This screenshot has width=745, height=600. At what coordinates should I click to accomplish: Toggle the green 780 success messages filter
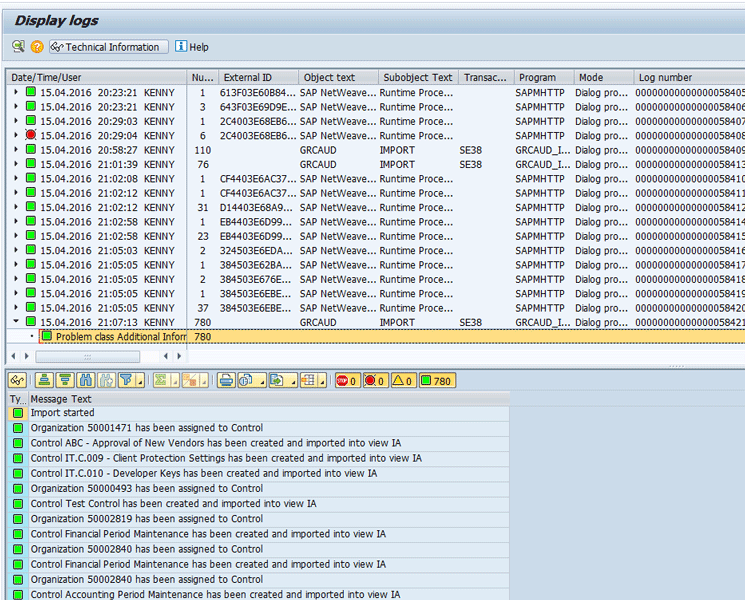pyautogui.click(x=436, y=381)
